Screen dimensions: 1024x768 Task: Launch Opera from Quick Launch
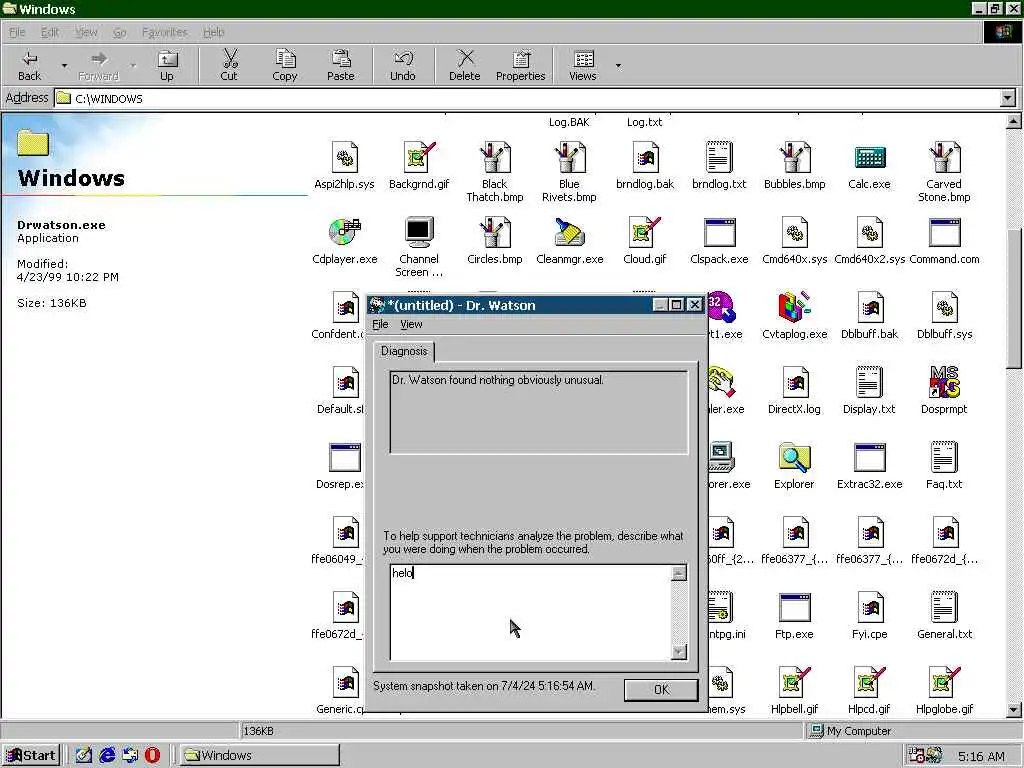(152, 756)
